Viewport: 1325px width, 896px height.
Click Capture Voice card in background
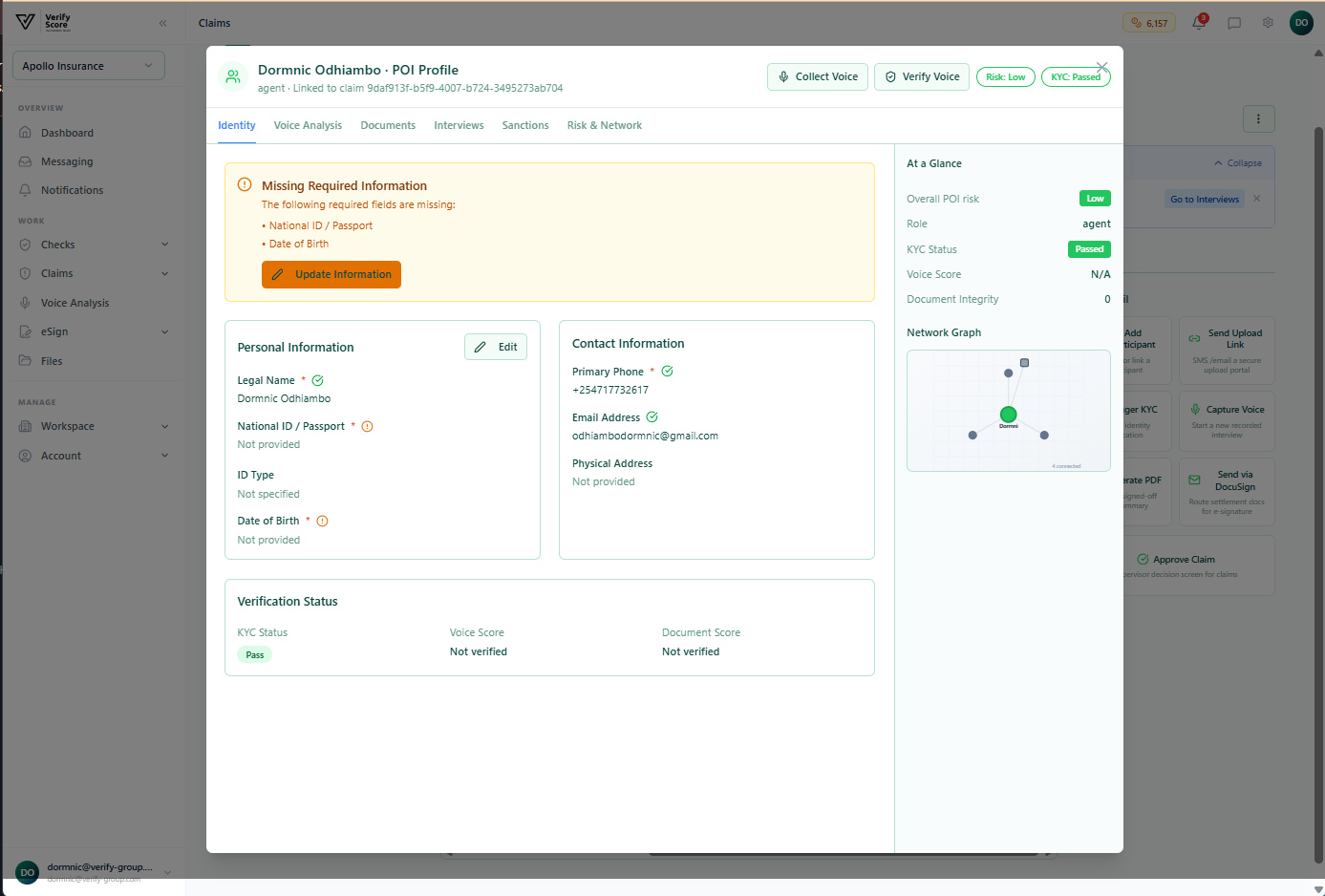(x=1227, y=422)
